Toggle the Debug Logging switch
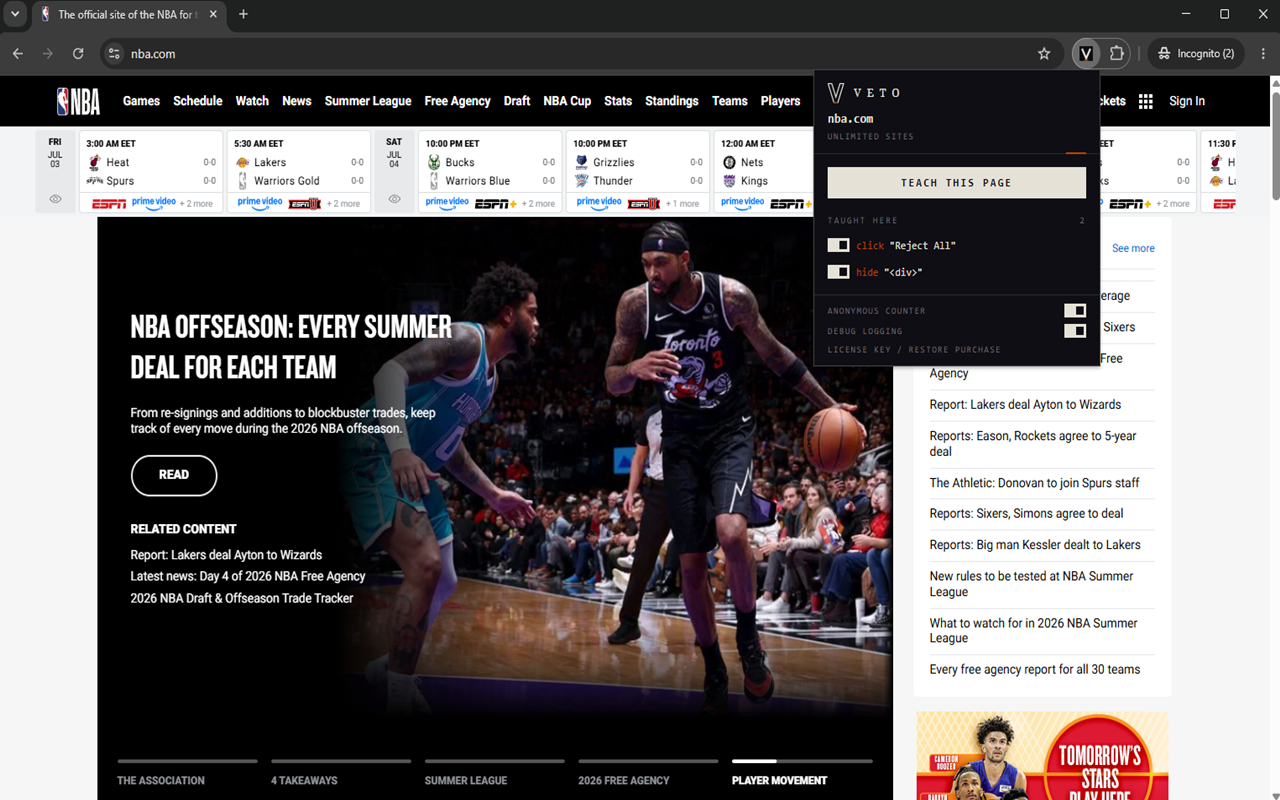This screenshot has width=1280, height=800. coord(1075,331)
